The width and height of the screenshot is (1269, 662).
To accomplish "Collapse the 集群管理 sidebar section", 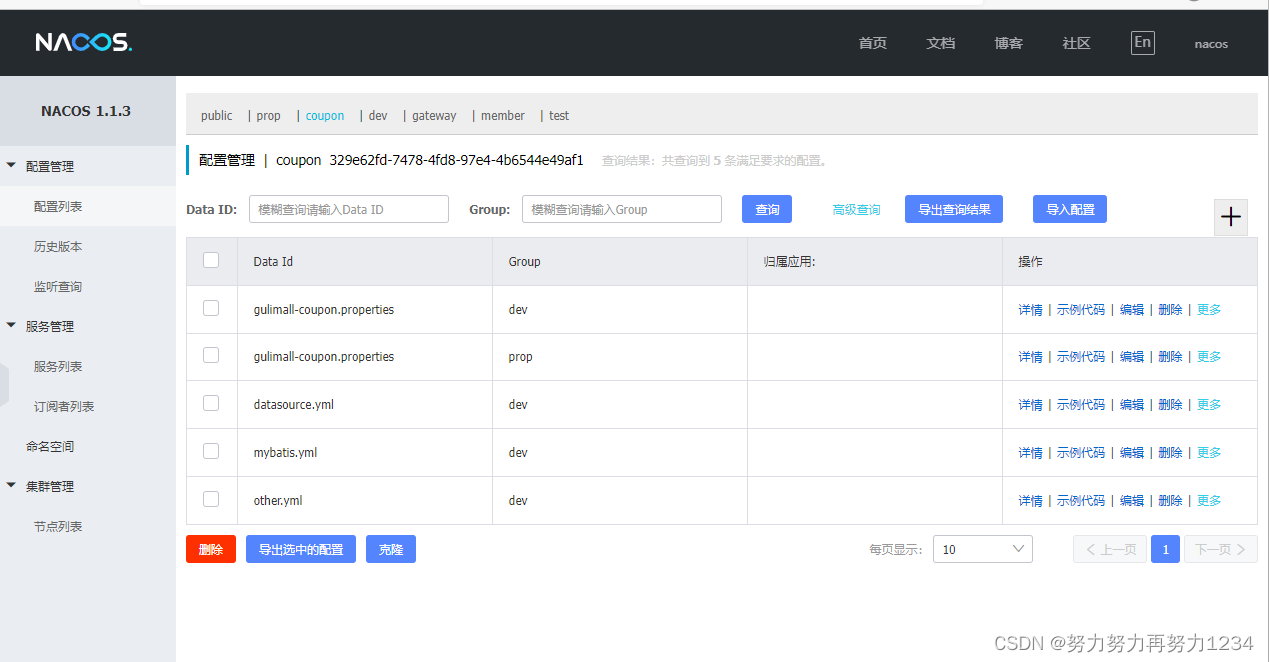I will (11, 486).
